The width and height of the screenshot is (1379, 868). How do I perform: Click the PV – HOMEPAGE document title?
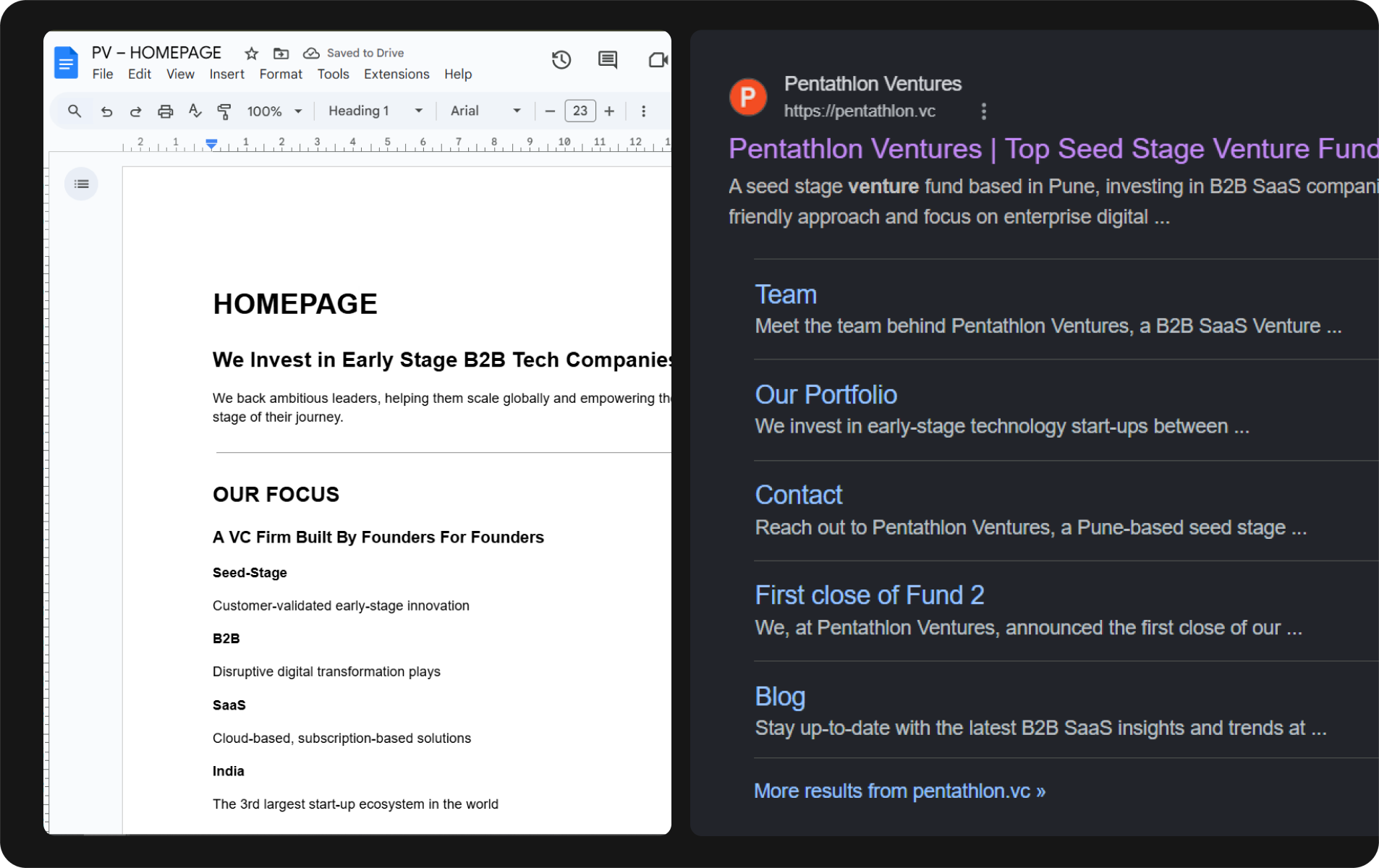click(x=156, y=53)
